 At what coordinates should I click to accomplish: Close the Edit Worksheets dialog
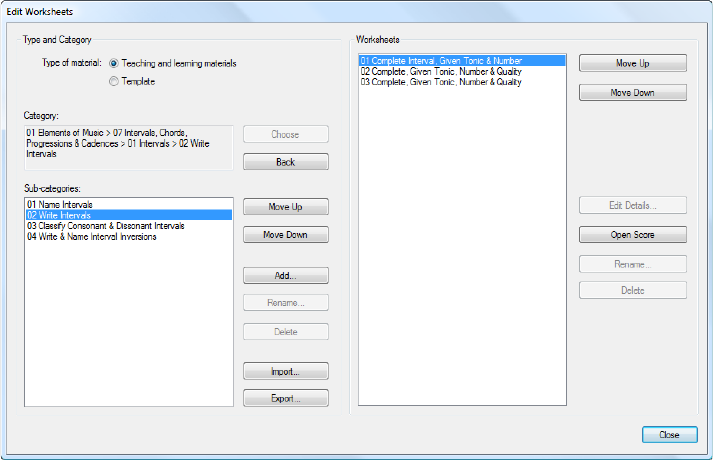(x=669, y=435)
